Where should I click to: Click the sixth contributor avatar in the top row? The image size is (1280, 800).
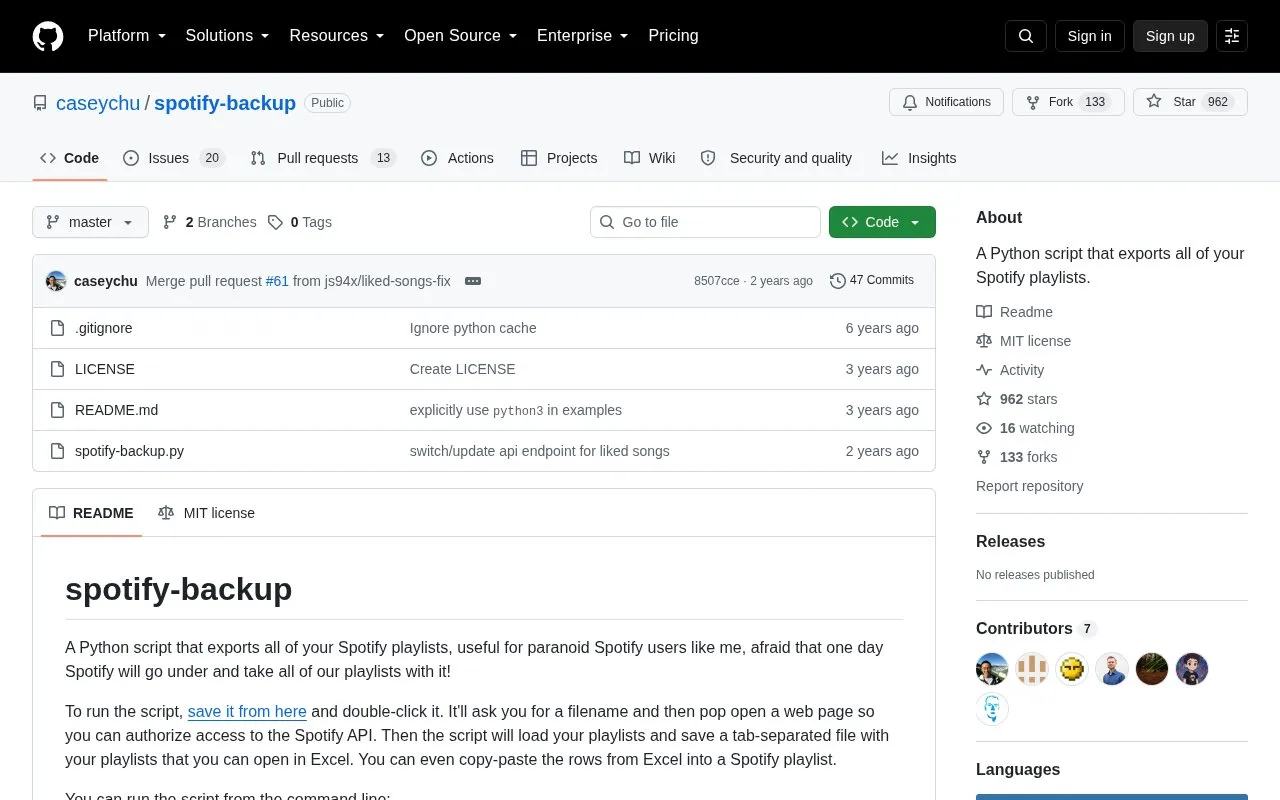[x=1192, y=669]
